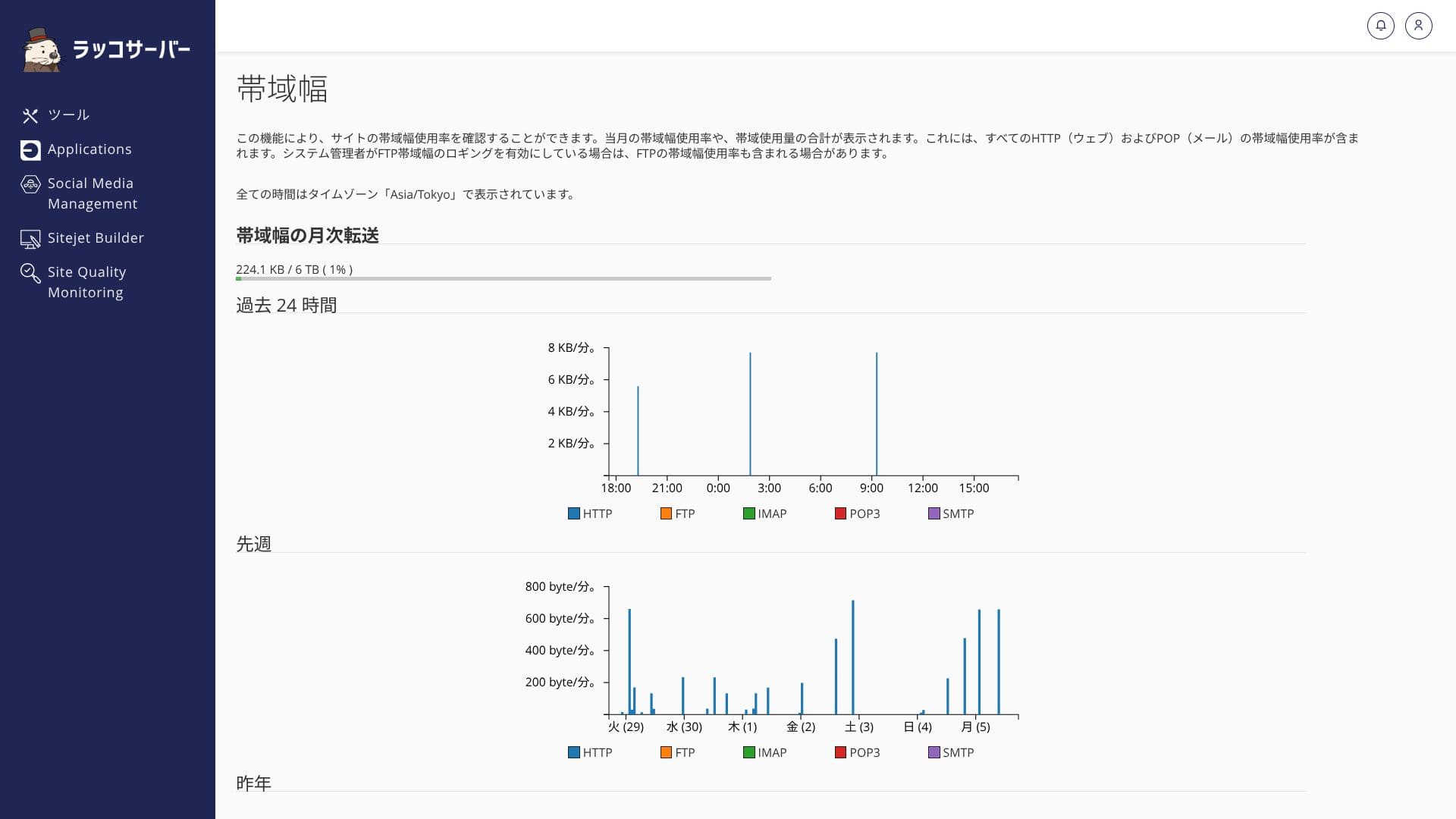
Task: Click the Rakko Server otter logo
Action: tap(42, 51)
